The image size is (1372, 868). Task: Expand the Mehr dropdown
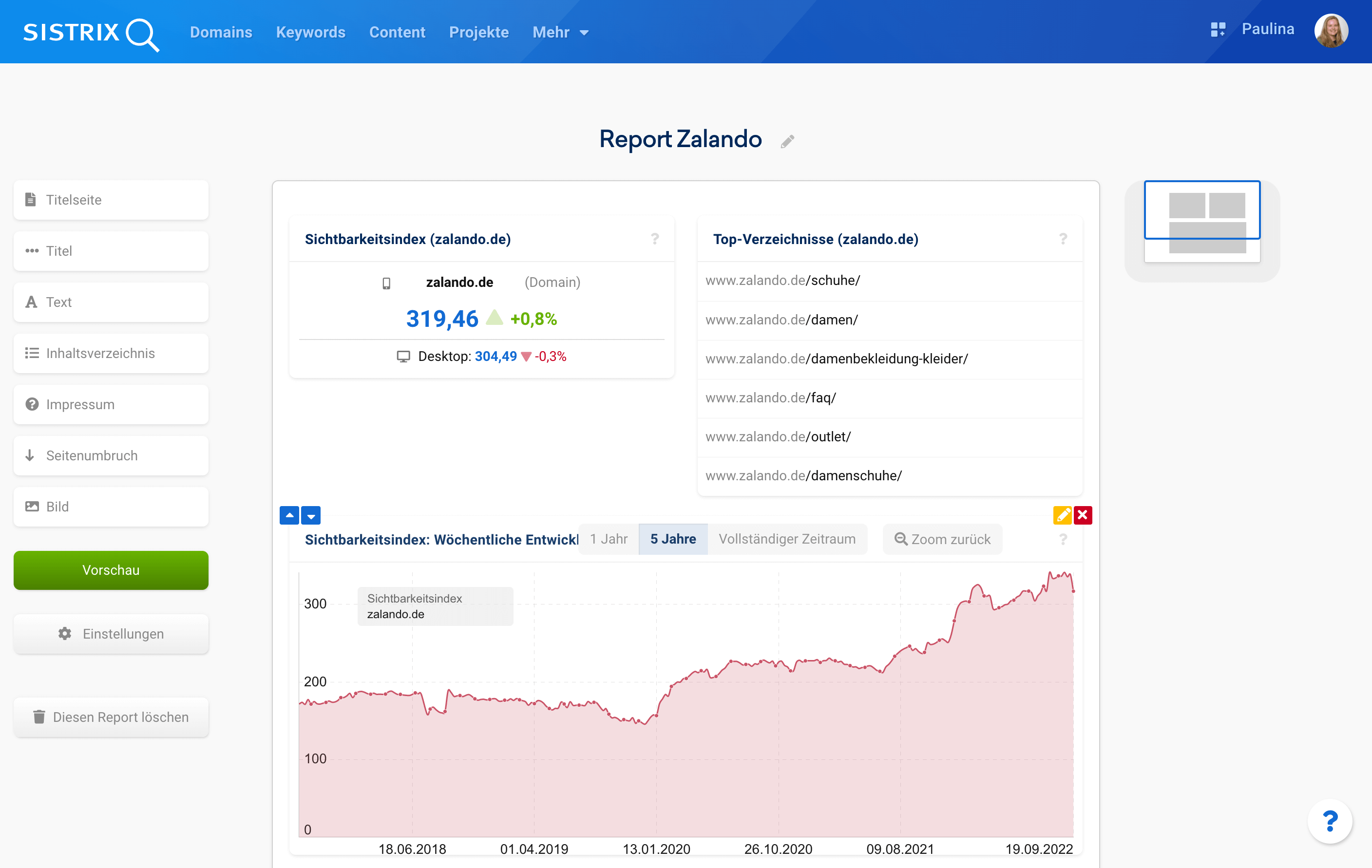560,33
